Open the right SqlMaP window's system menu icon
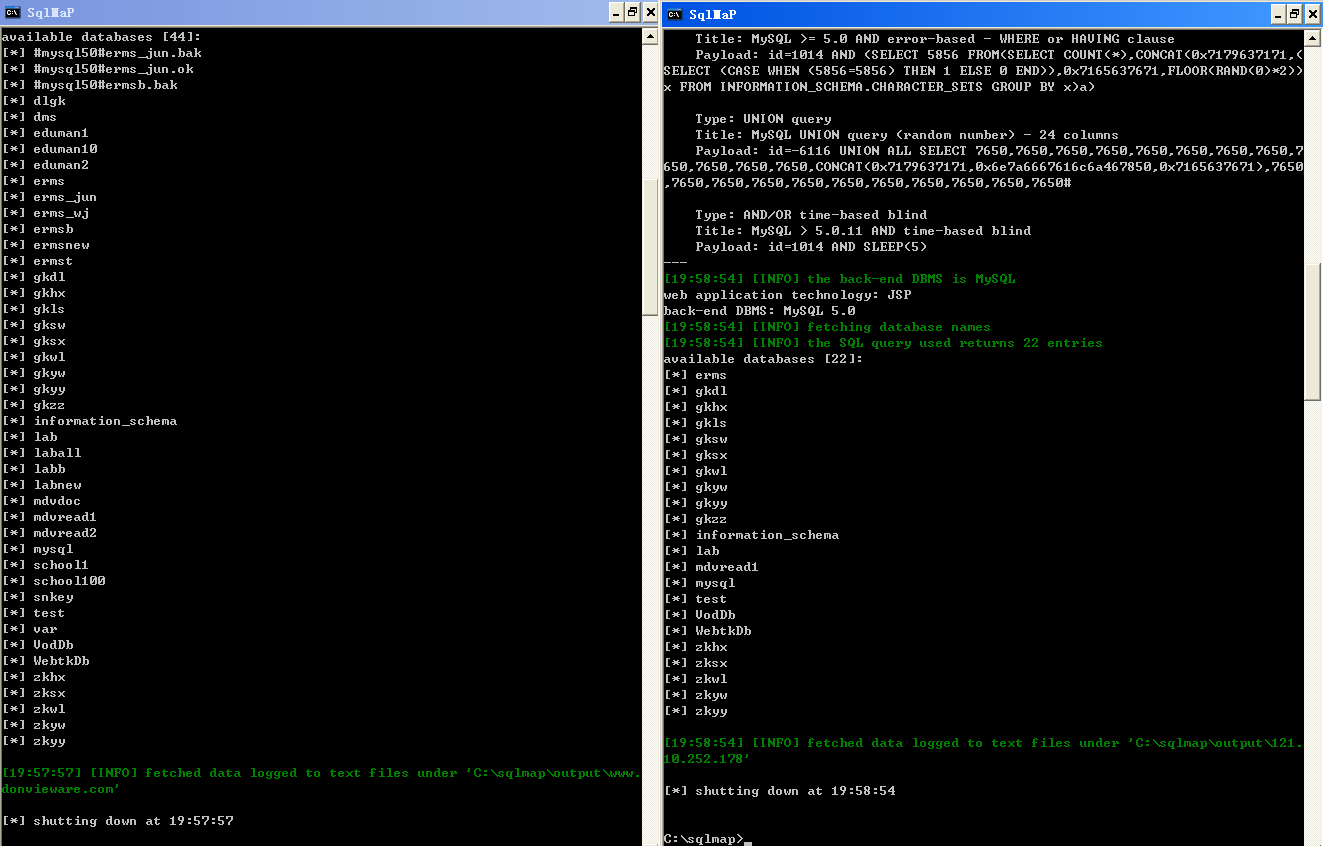Viewport: 1323px width, 846px height. pos(675,14)
